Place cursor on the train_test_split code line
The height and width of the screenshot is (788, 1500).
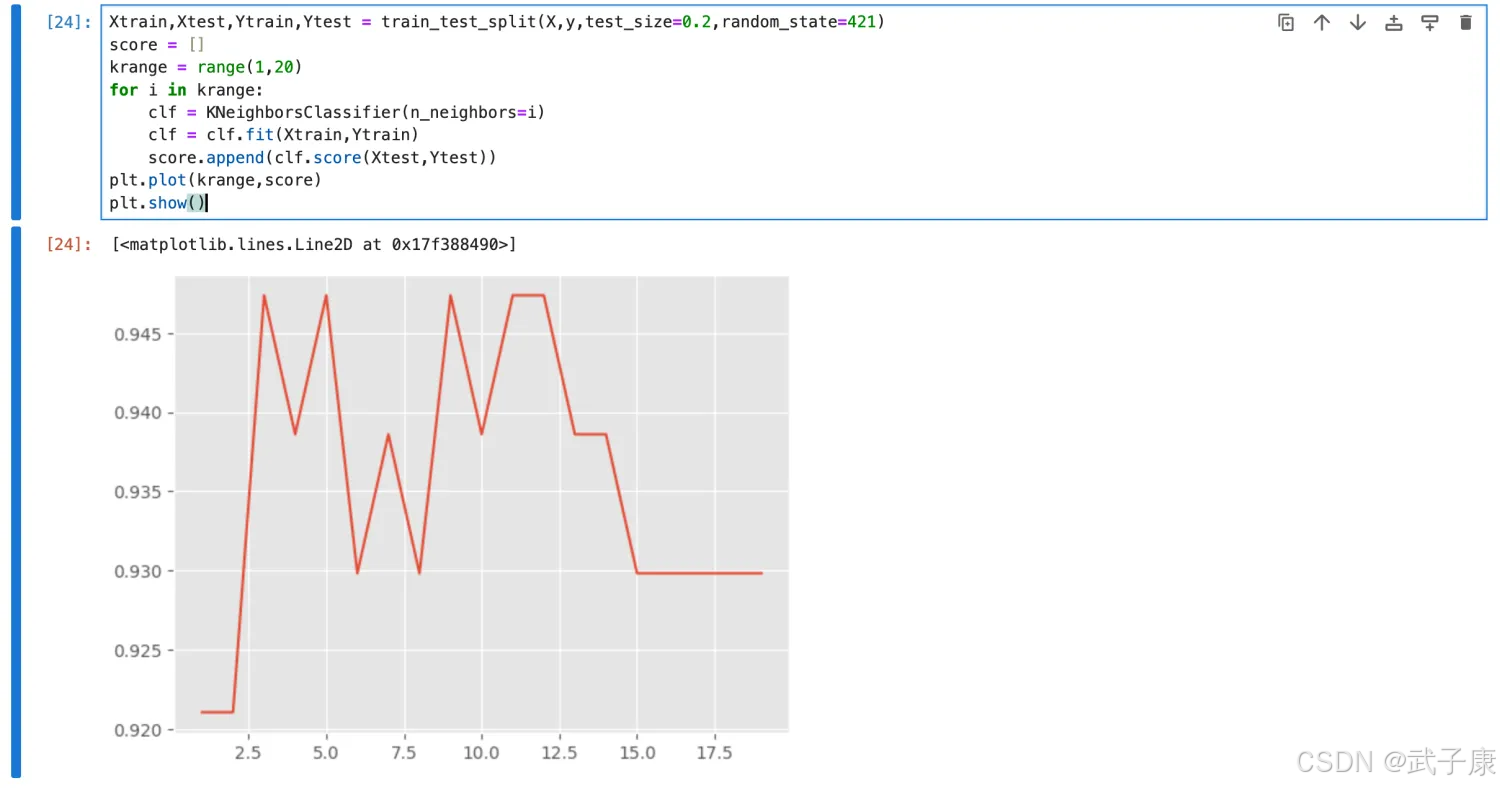click(497, 21)
